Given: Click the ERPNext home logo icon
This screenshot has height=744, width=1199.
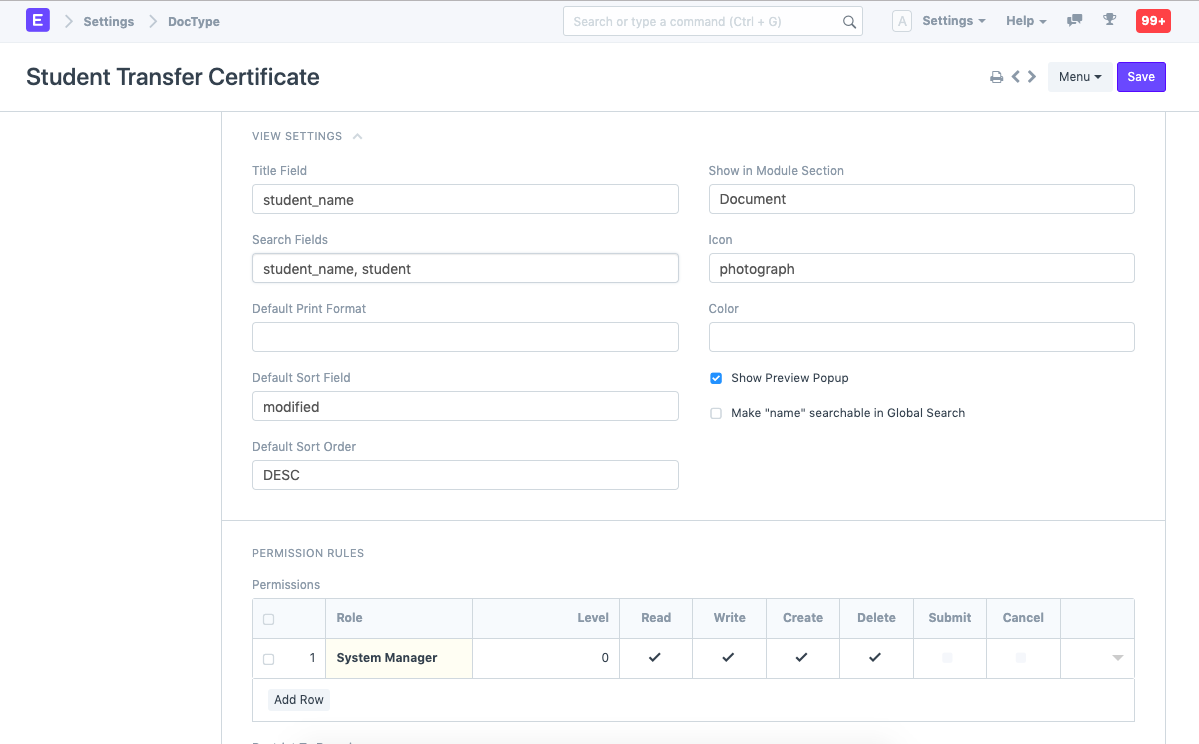Looking at the screenshot, I should [38, 20].
